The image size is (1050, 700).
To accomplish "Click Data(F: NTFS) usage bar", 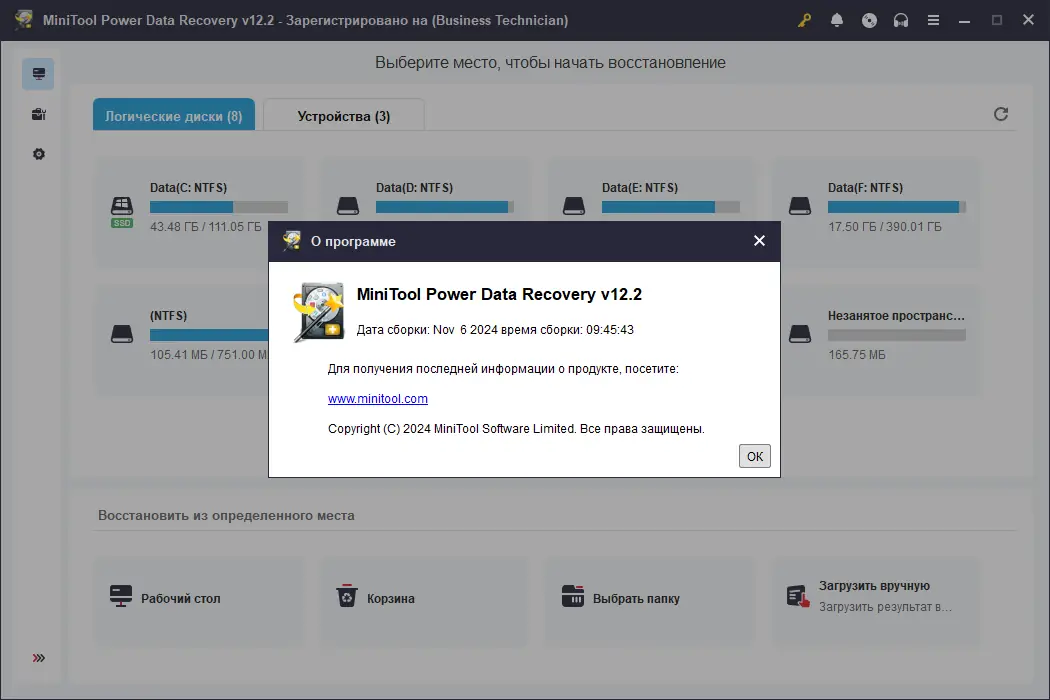I will click(x=897, y=207).
